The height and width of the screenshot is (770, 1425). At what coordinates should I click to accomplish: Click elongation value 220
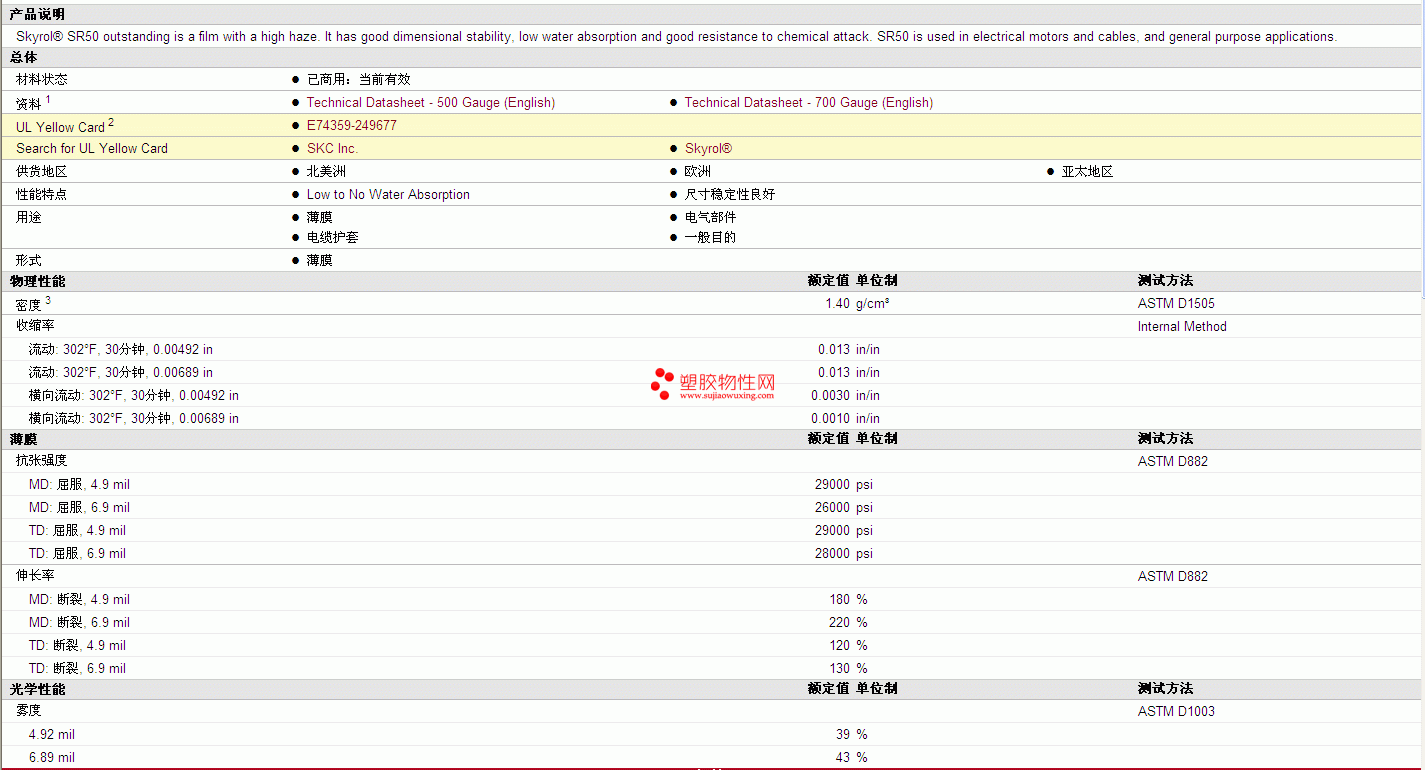click(839, 623)
